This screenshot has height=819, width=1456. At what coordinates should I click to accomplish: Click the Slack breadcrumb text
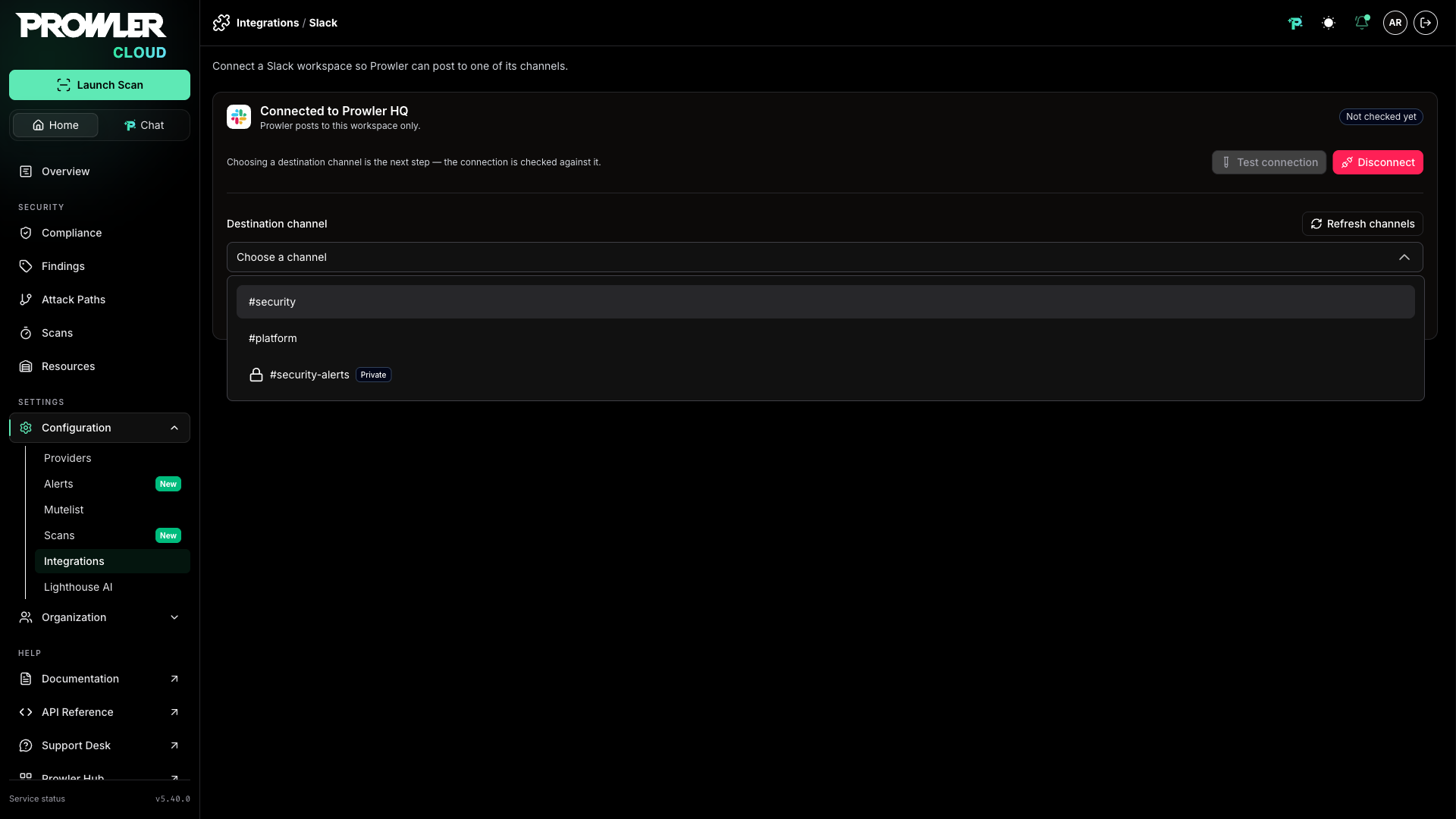pos(323,23)
